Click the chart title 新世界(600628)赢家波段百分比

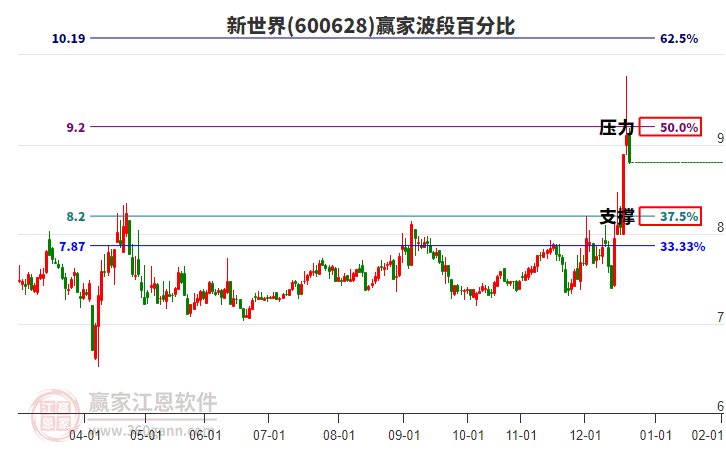coord(370,25)
